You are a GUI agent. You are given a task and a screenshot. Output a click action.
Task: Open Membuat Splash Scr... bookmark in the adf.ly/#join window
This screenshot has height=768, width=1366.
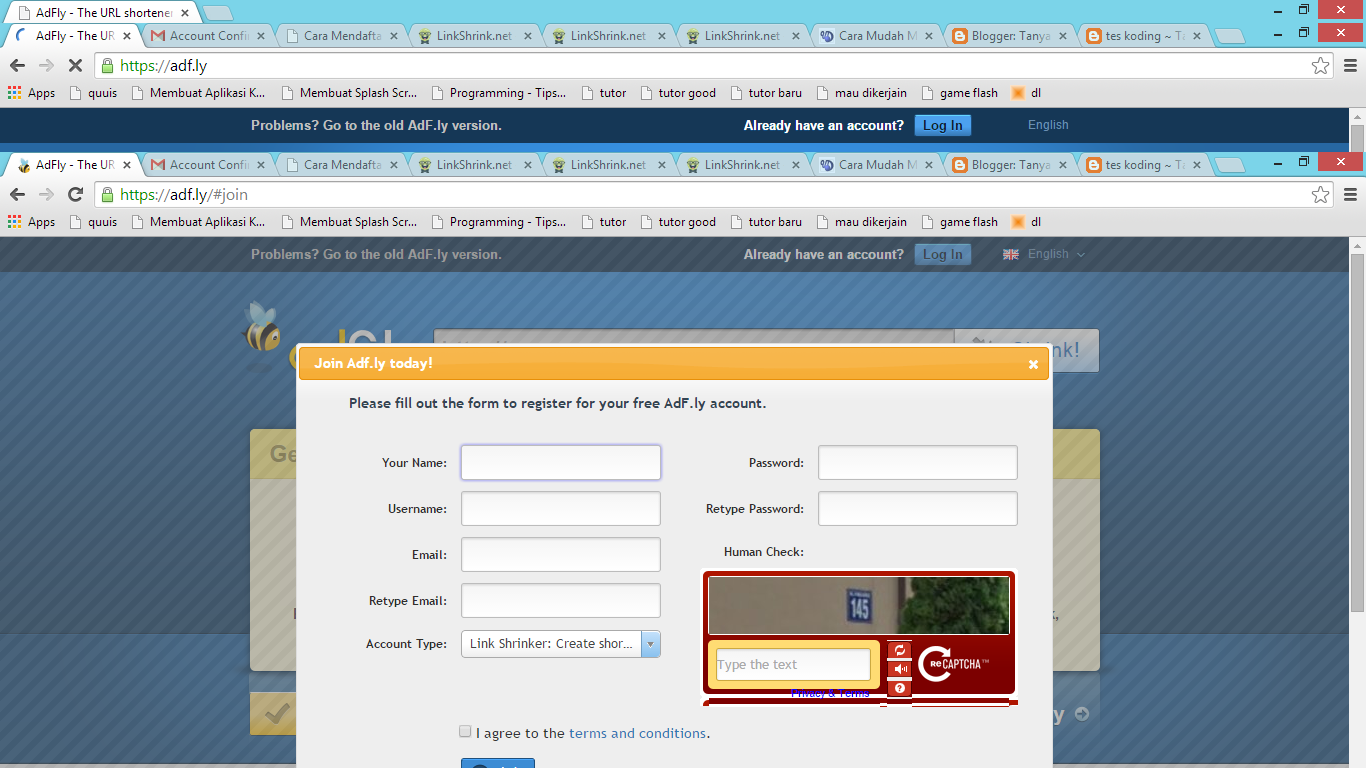349,222
